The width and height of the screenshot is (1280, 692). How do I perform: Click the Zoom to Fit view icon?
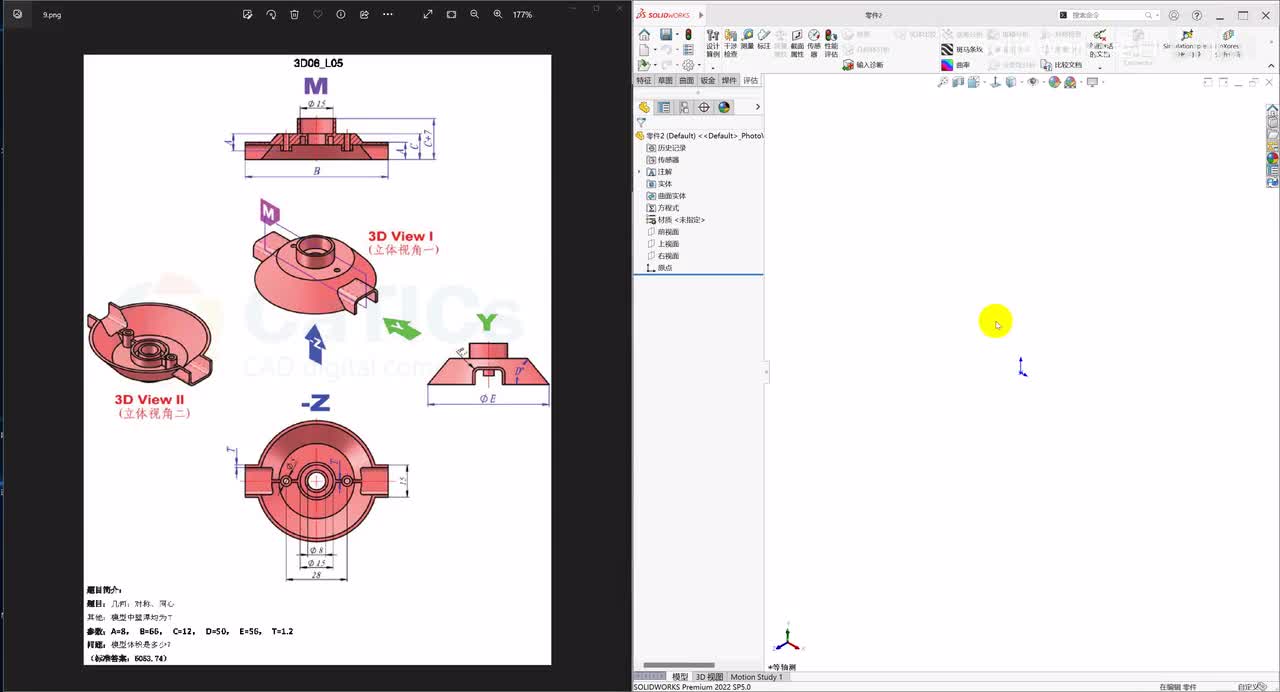tap(943, 82)
